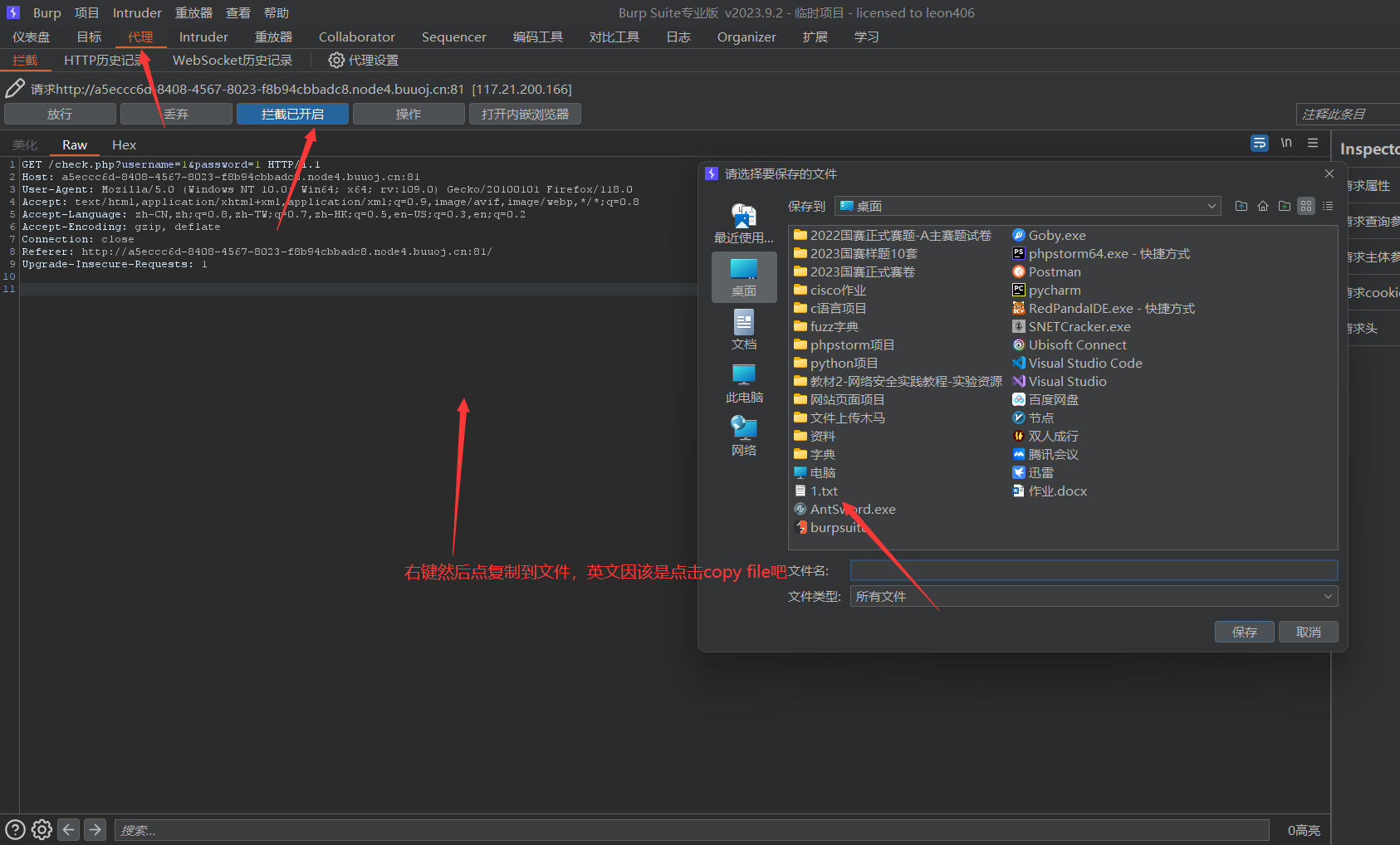Viewport: 1400px width, 845px height.
Task: Click the 丢弃 (drop) button
Action: [176, 114]
